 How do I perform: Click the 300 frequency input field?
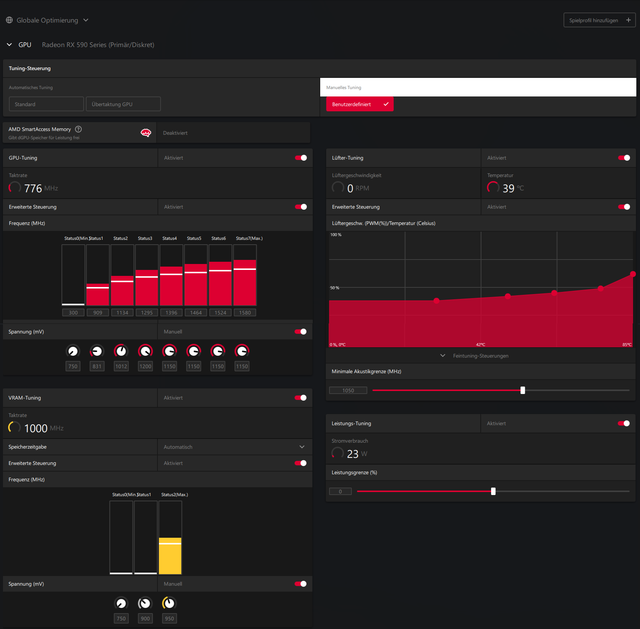73,313
